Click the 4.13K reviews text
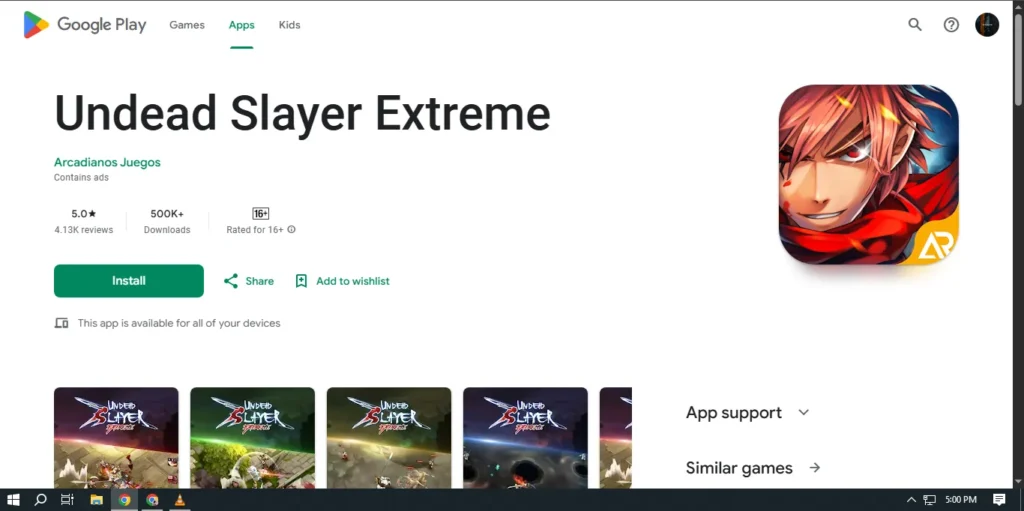 point(84,230)
